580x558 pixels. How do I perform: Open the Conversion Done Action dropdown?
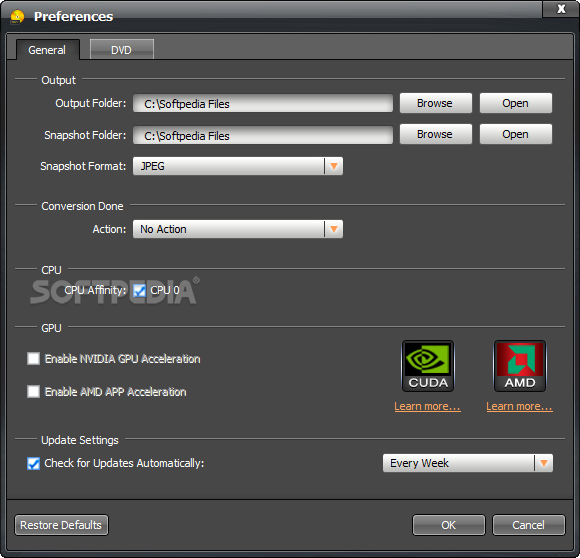tap(238, 229)
